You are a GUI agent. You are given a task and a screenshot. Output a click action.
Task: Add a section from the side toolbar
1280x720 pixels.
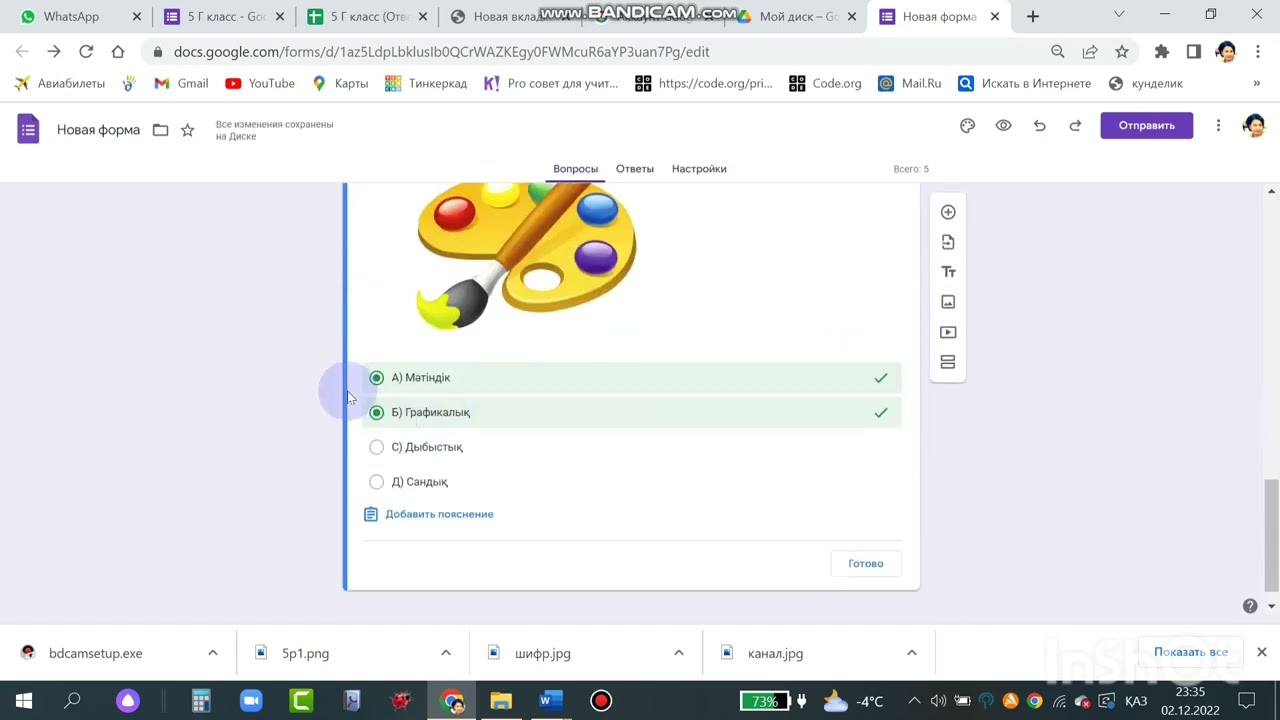(x=948, y=362)
